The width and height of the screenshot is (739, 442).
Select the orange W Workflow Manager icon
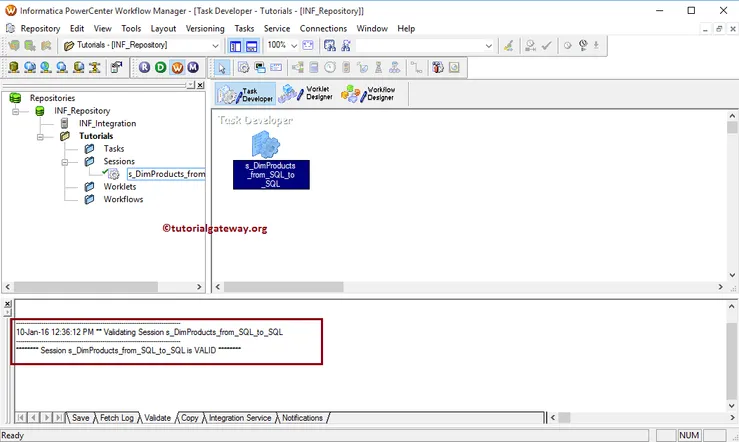177,67
